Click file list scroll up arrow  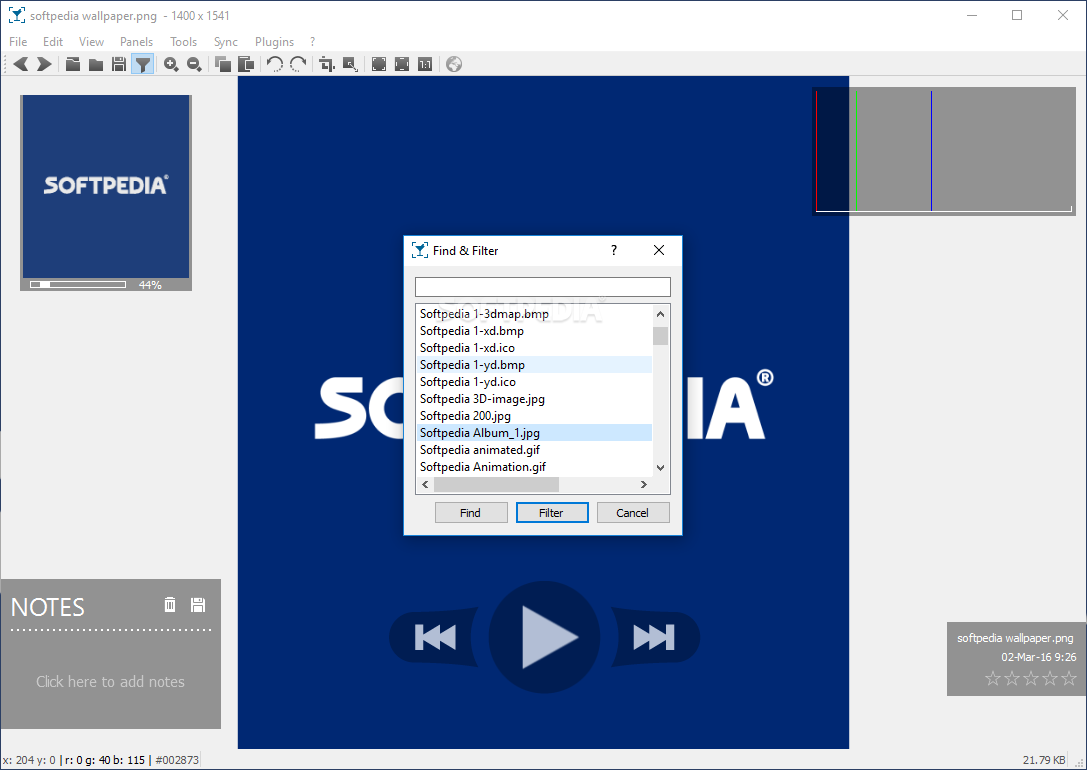(x=661, y=314)
